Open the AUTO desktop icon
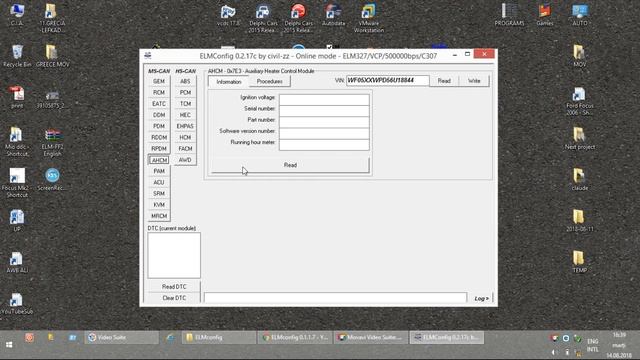 coord(580,15)
